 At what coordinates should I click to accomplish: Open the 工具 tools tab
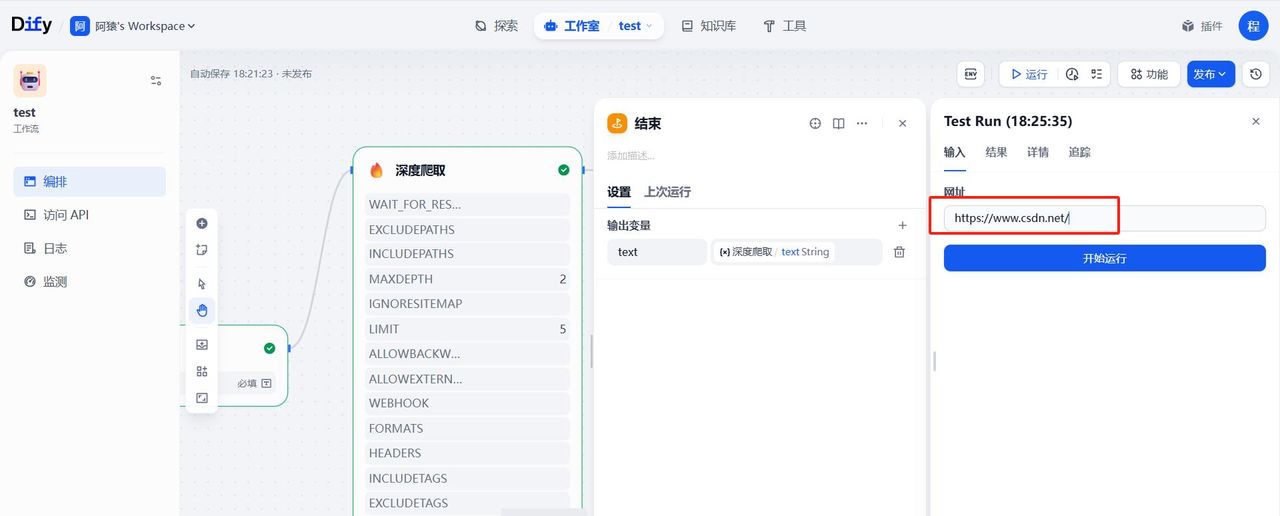785,26
